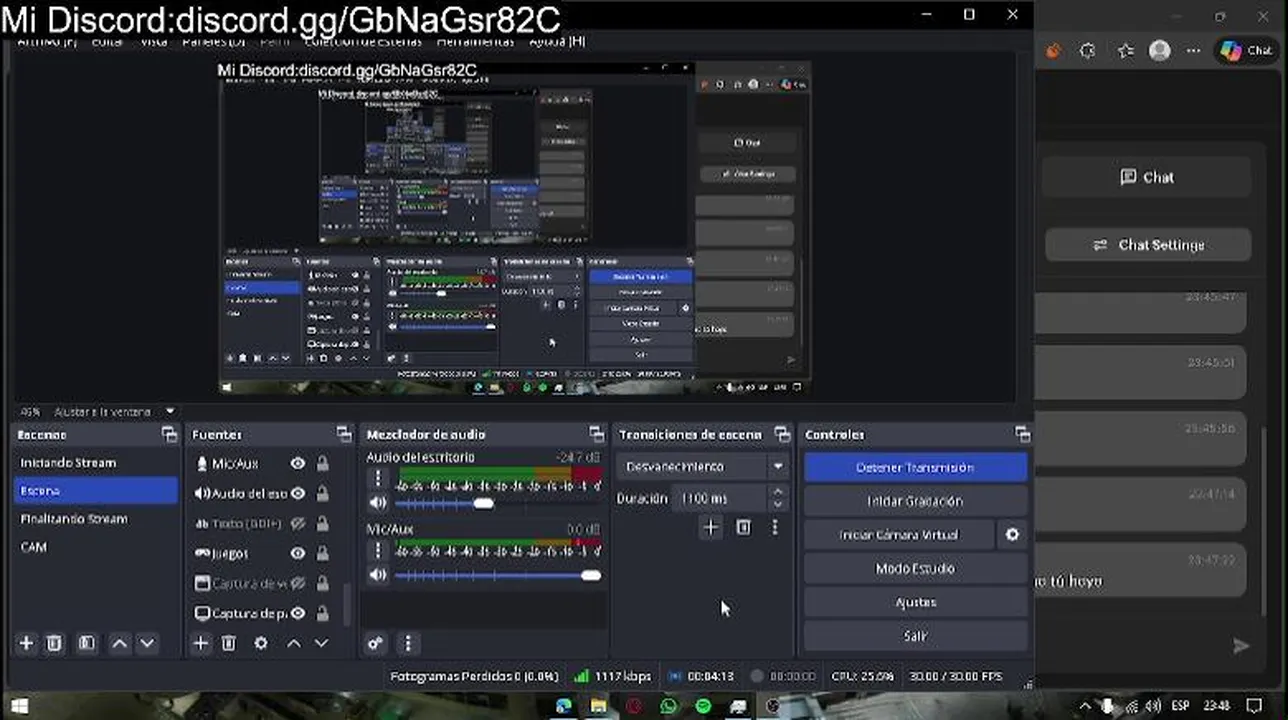1288x720 pixels.
Task: Move scene down in Escenas panel
Action: tap(147, 643)
